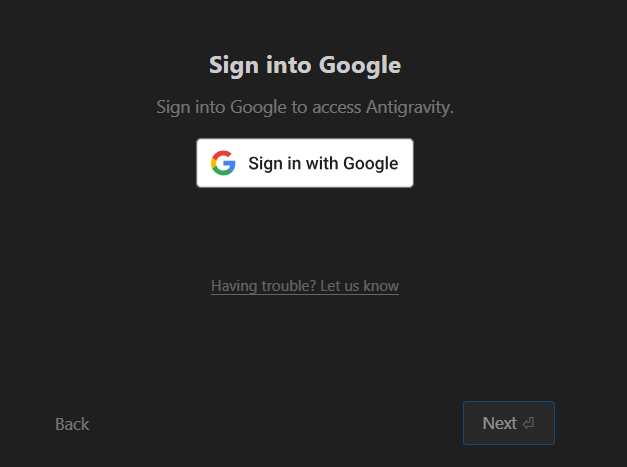Click the word Next in the outlined button
The width and height of the screenshot is (627, 467).
499,423
